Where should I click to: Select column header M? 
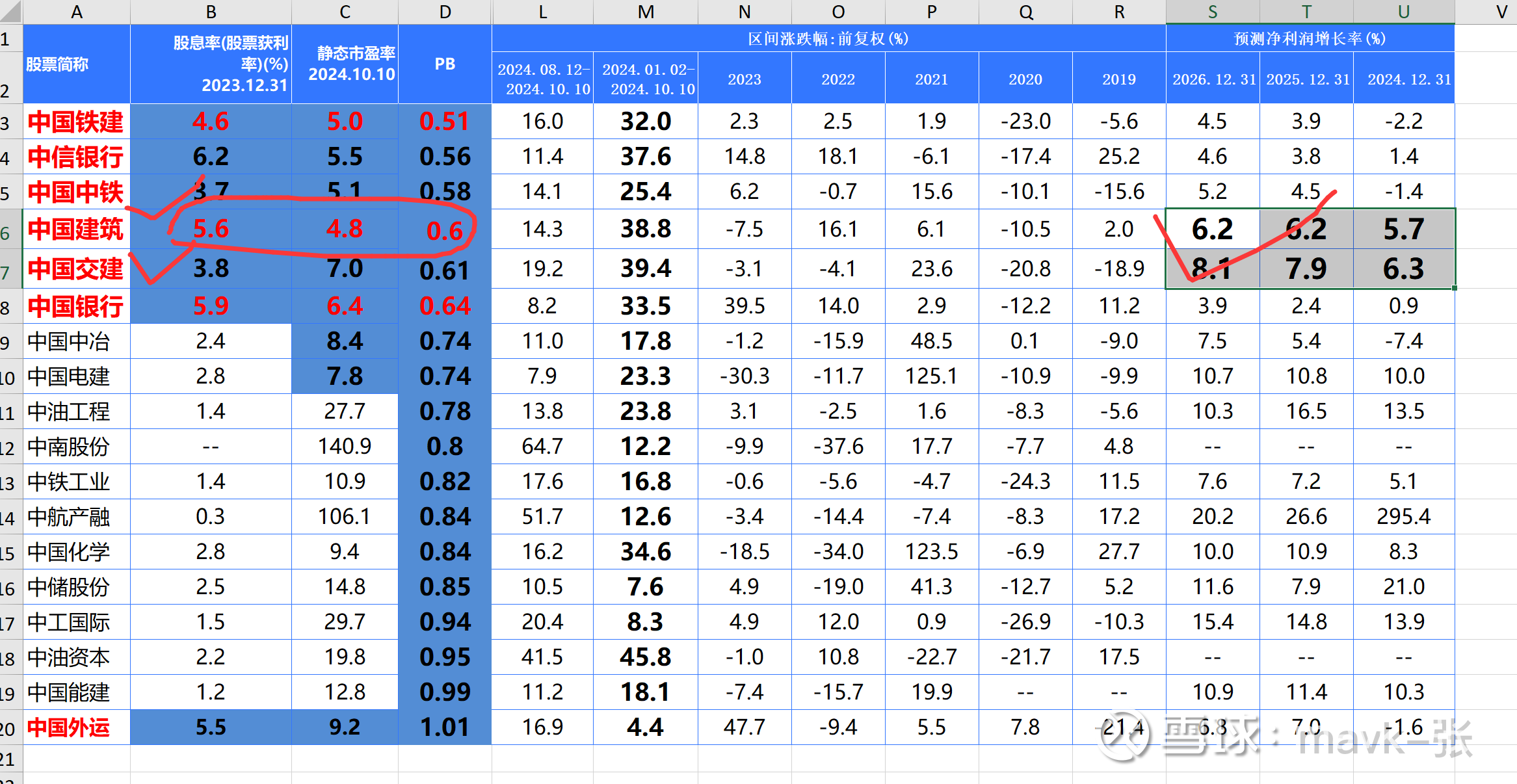[x=646, y=12]
